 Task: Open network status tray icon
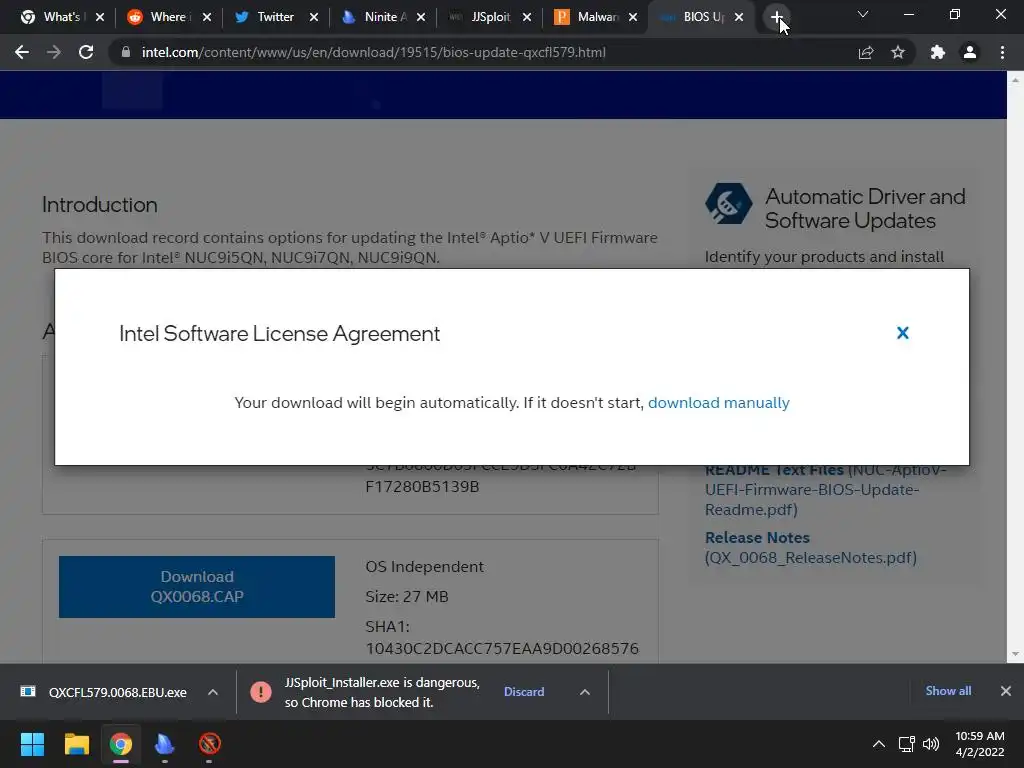(x=906, y=744)
